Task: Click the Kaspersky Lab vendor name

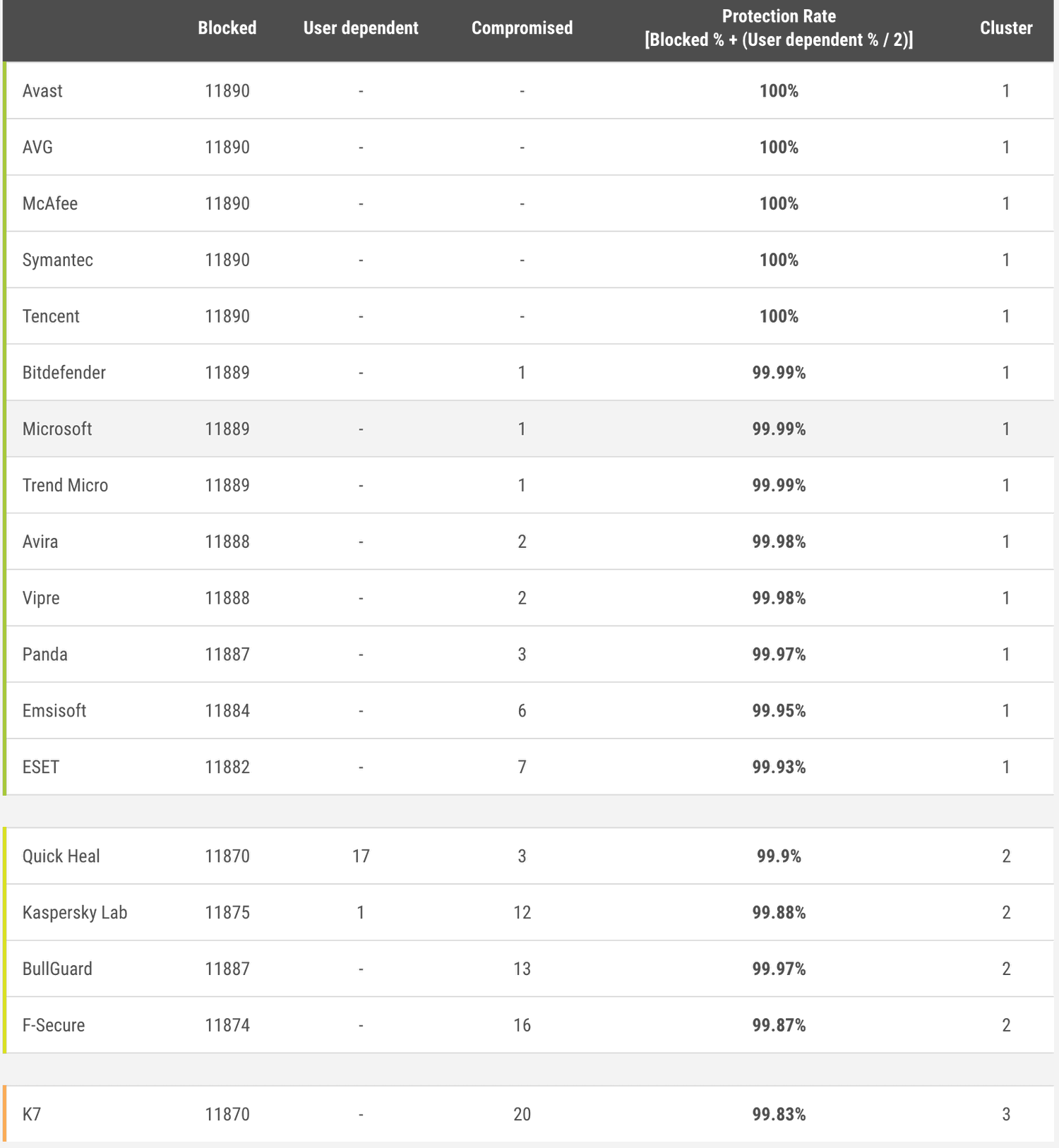Action: 75,913
